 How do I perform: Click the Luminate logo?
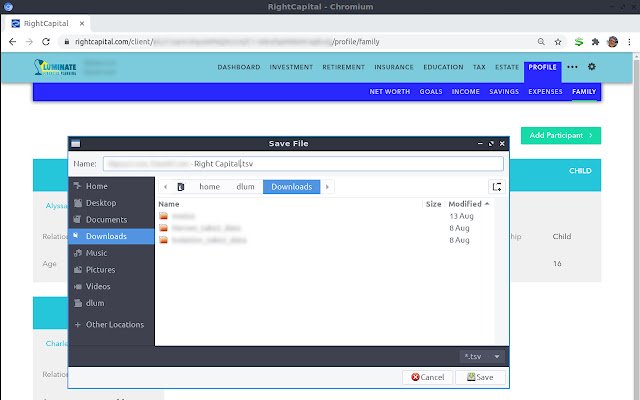point(55,67)
